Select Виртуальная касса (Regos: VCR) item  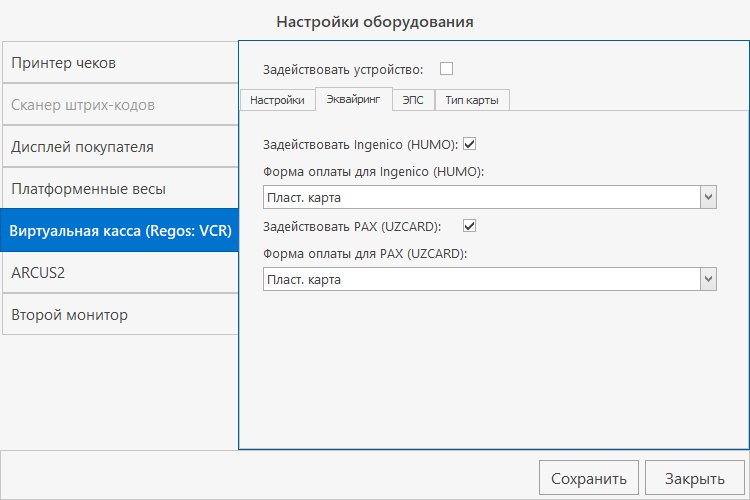[119, 231]
